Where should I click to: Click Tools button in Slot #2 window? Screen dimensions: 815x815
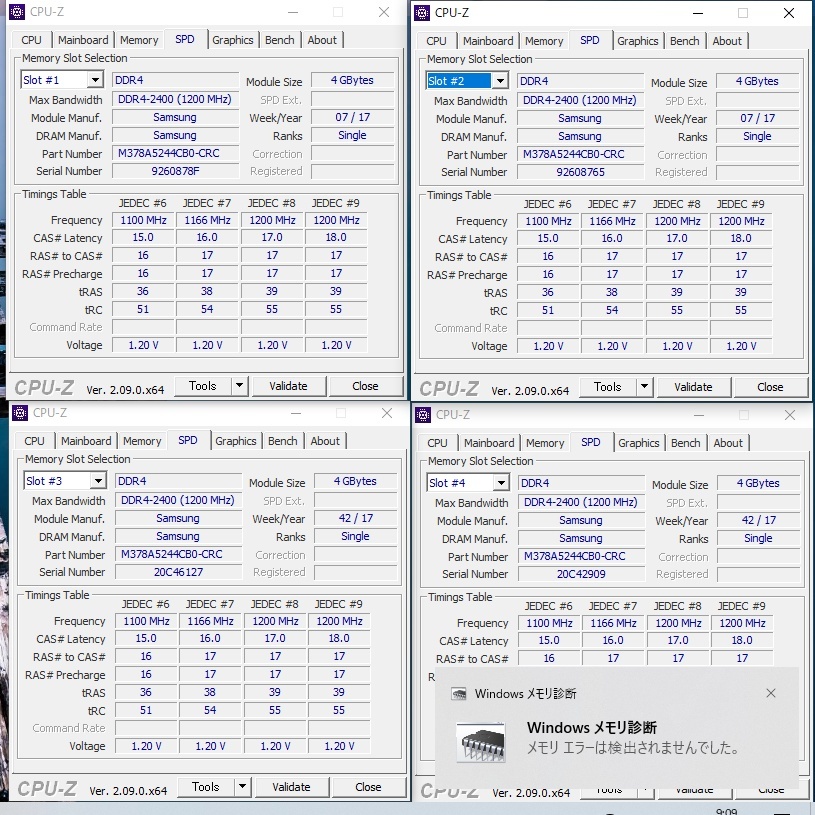[608, 387]
